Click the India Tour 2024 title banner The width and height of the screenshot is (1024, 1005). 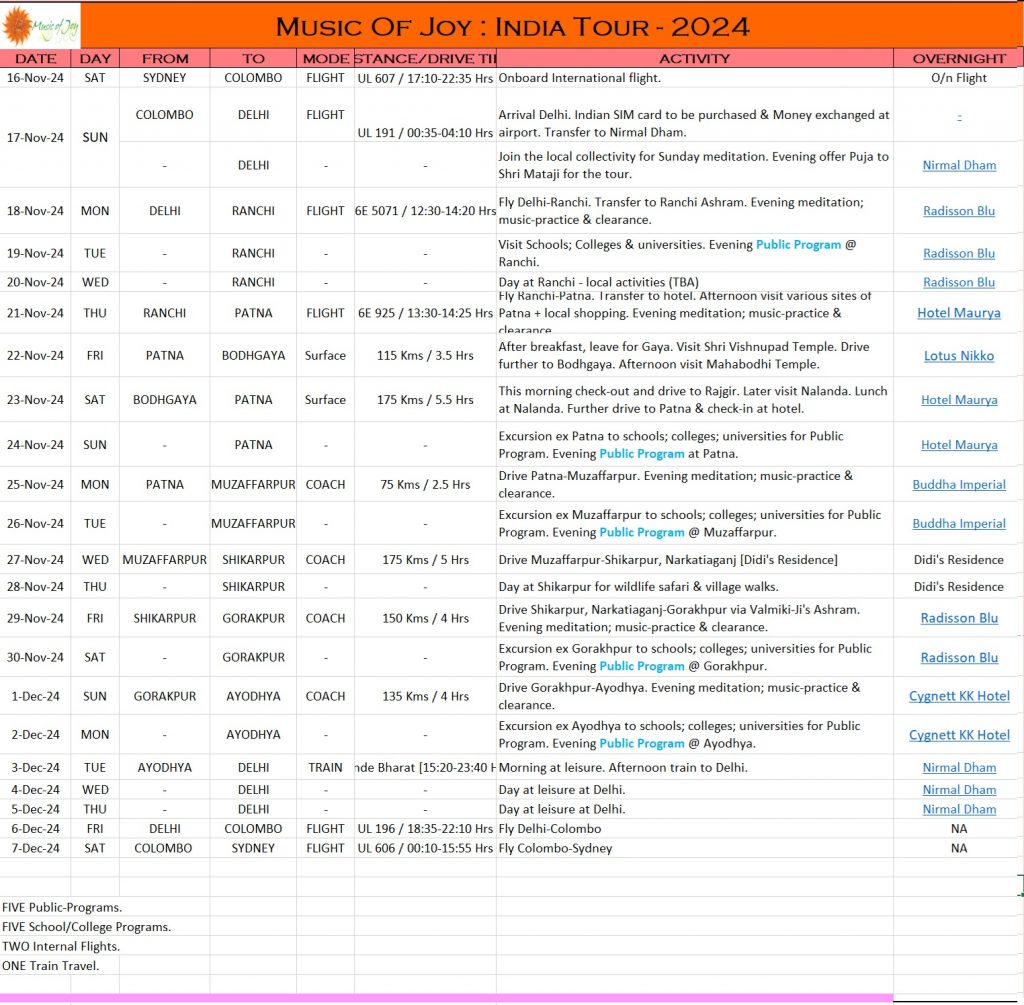[x=512, y=26]
